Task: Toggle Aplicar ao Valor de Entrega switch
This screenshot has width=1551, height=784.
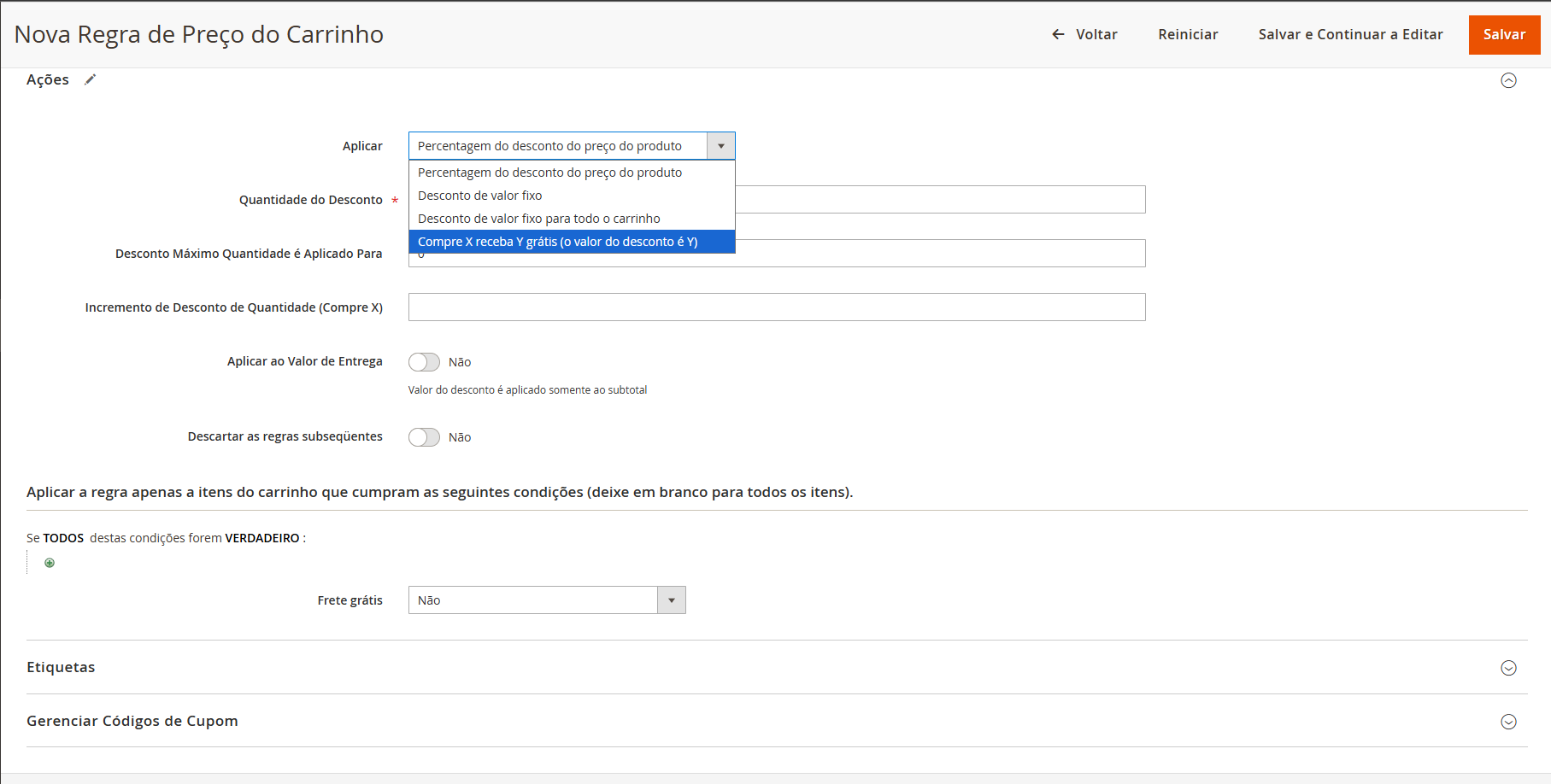Action: tap(424, 362)
